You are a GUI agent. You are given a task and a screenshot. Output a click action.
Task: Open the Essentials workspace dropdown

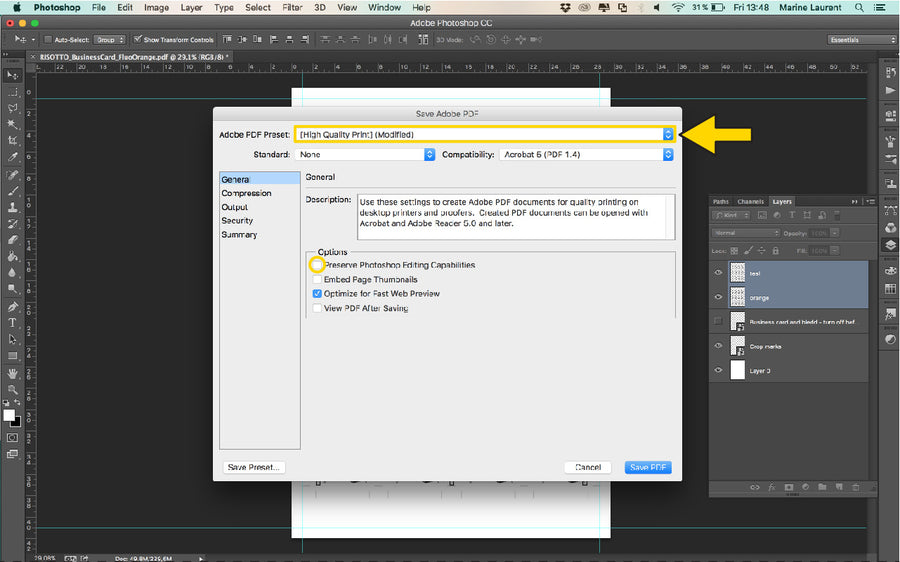(862, 40)
